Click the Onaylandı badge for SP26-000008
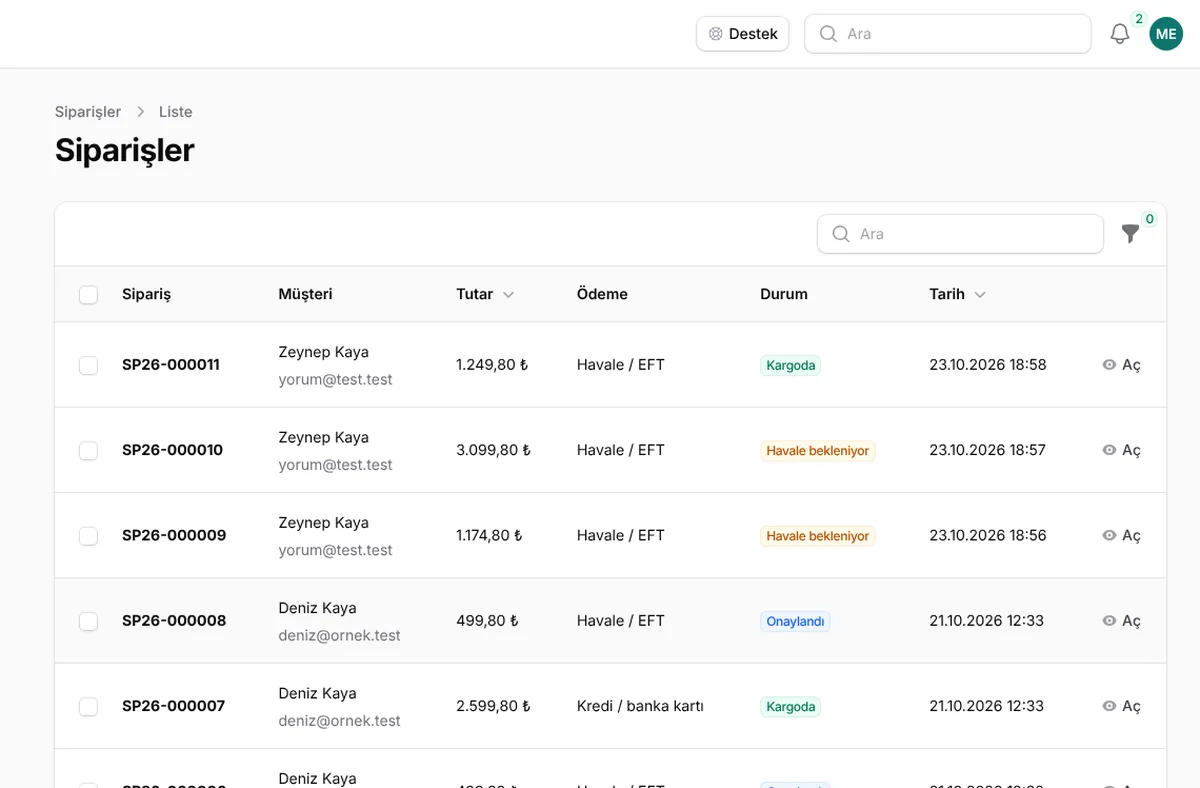The width and height of the screenshot is (1200, 788). click(x=795, y=622)
